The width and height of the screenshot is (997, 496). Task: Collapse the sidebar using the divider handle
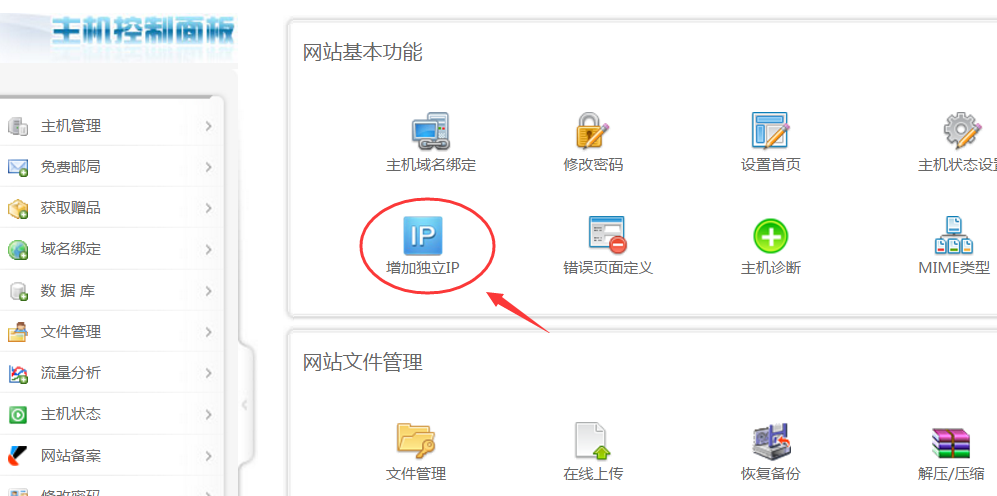pyautogui.click(x=245, y=405)
